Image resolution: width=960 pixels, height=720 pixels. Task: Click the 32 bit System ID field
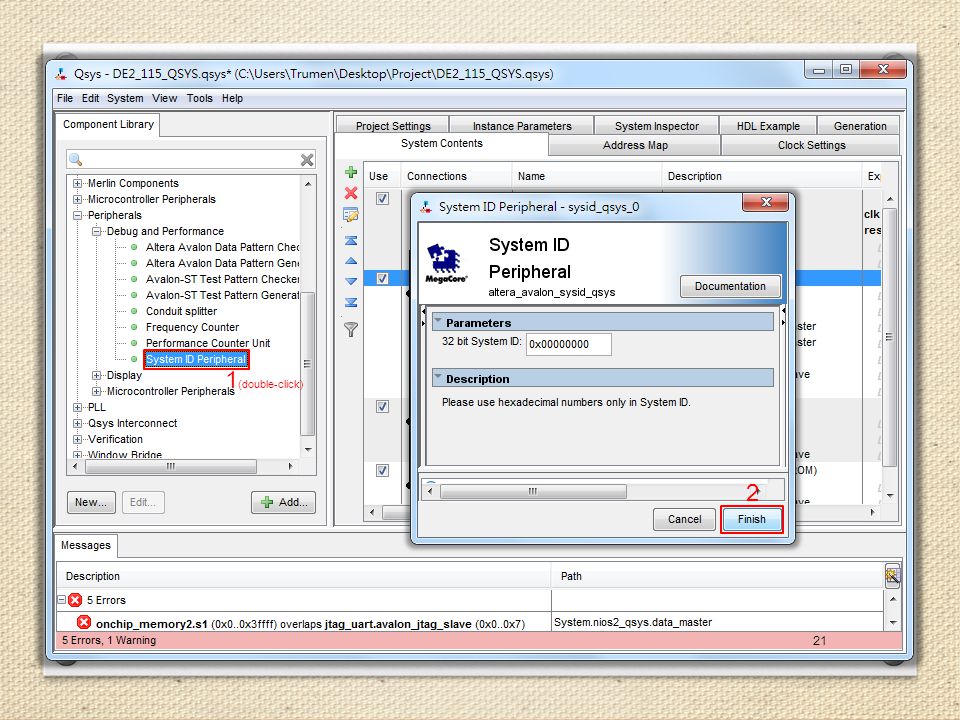568,344
